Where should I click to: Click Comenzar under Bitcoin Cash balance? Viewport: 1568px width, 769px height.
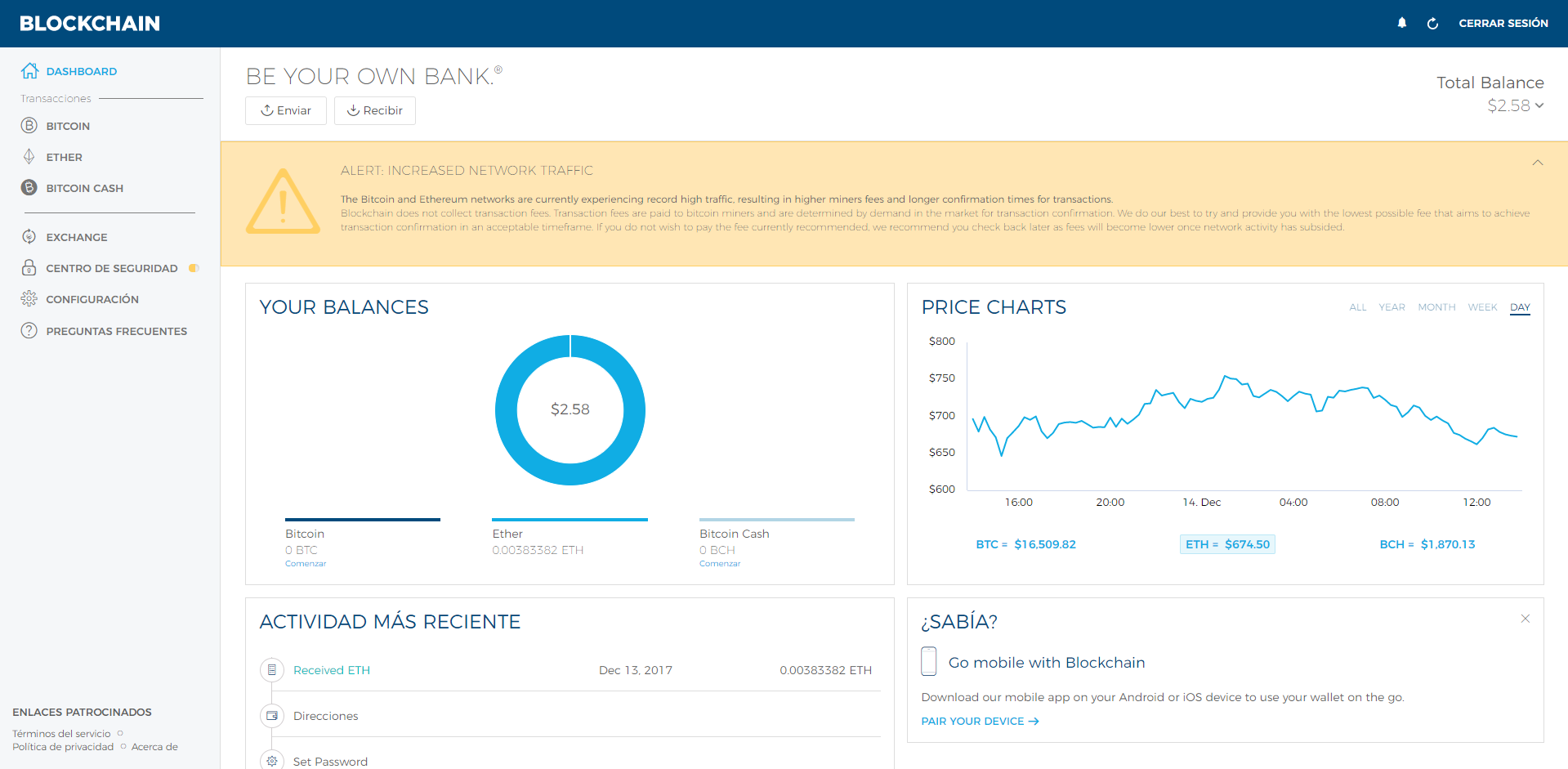tap(720, 564)
